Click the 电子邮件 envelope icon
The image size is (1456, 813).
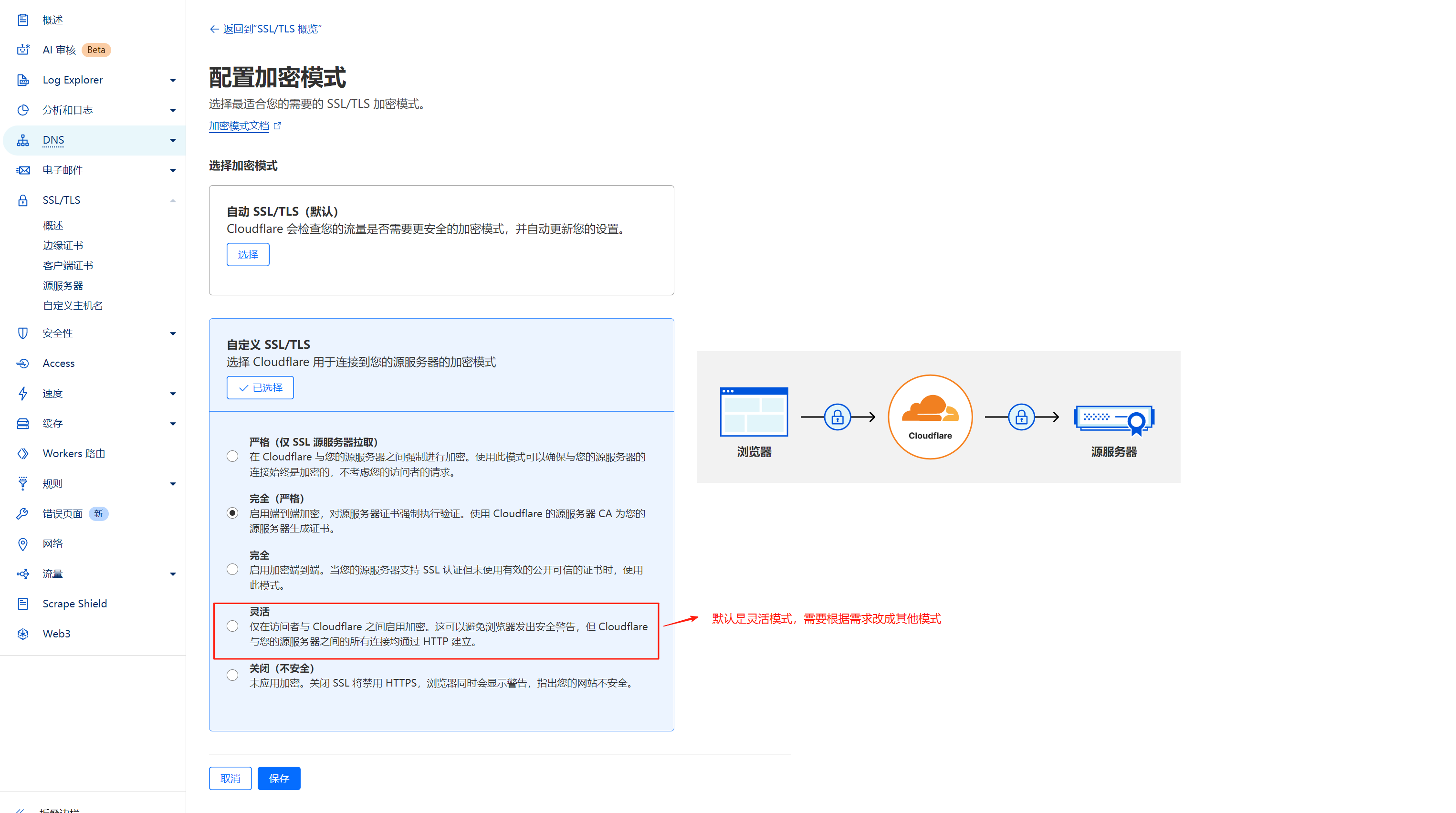pos(22,170)
